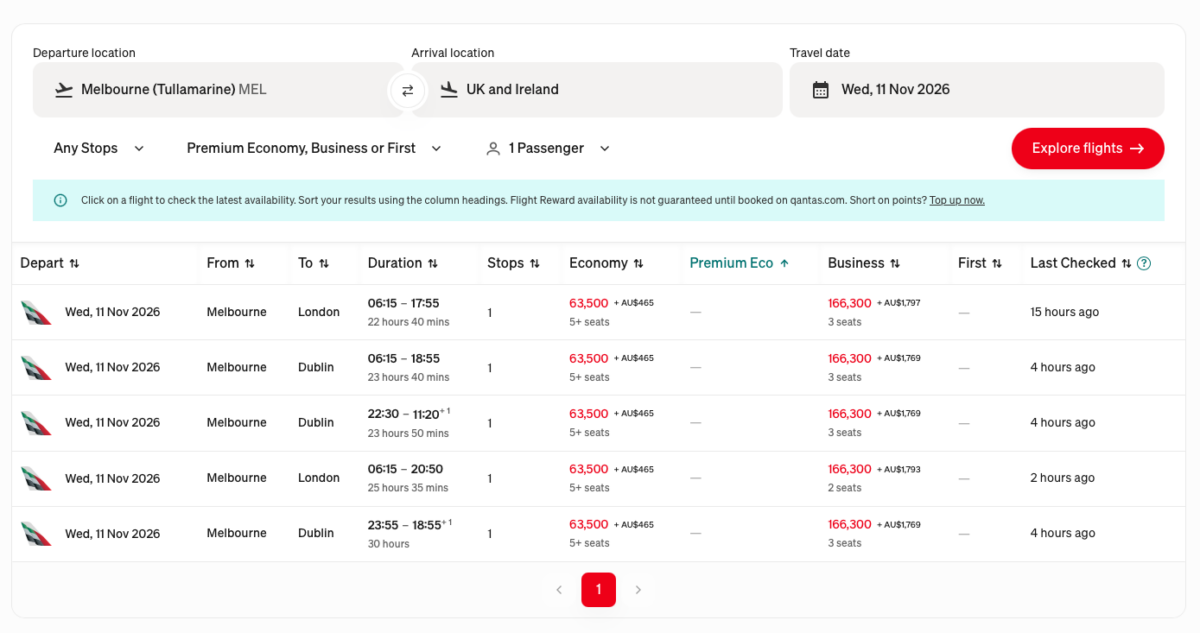Click the sort arrows on the Stops column
This screenshot has height=633, width=1200.
[x=535, y=263]
